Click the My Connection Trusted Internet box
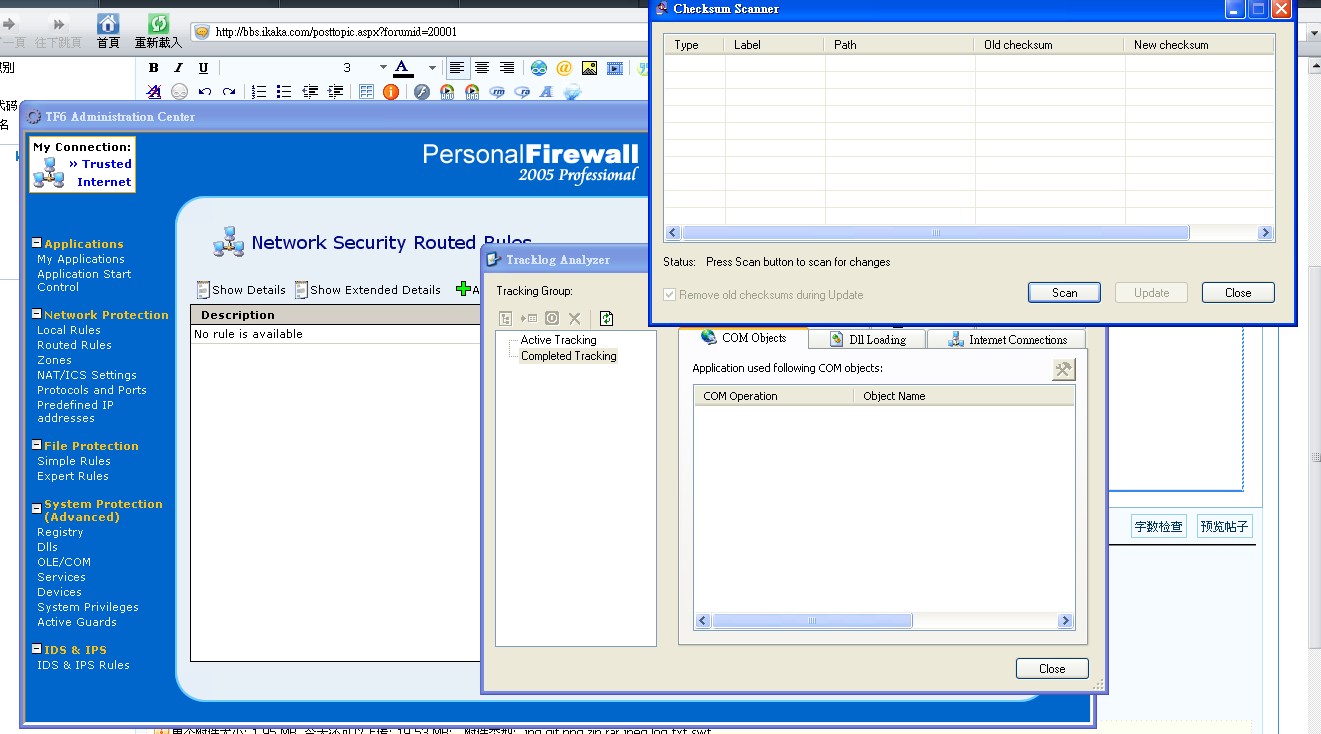 pos(82,165)
